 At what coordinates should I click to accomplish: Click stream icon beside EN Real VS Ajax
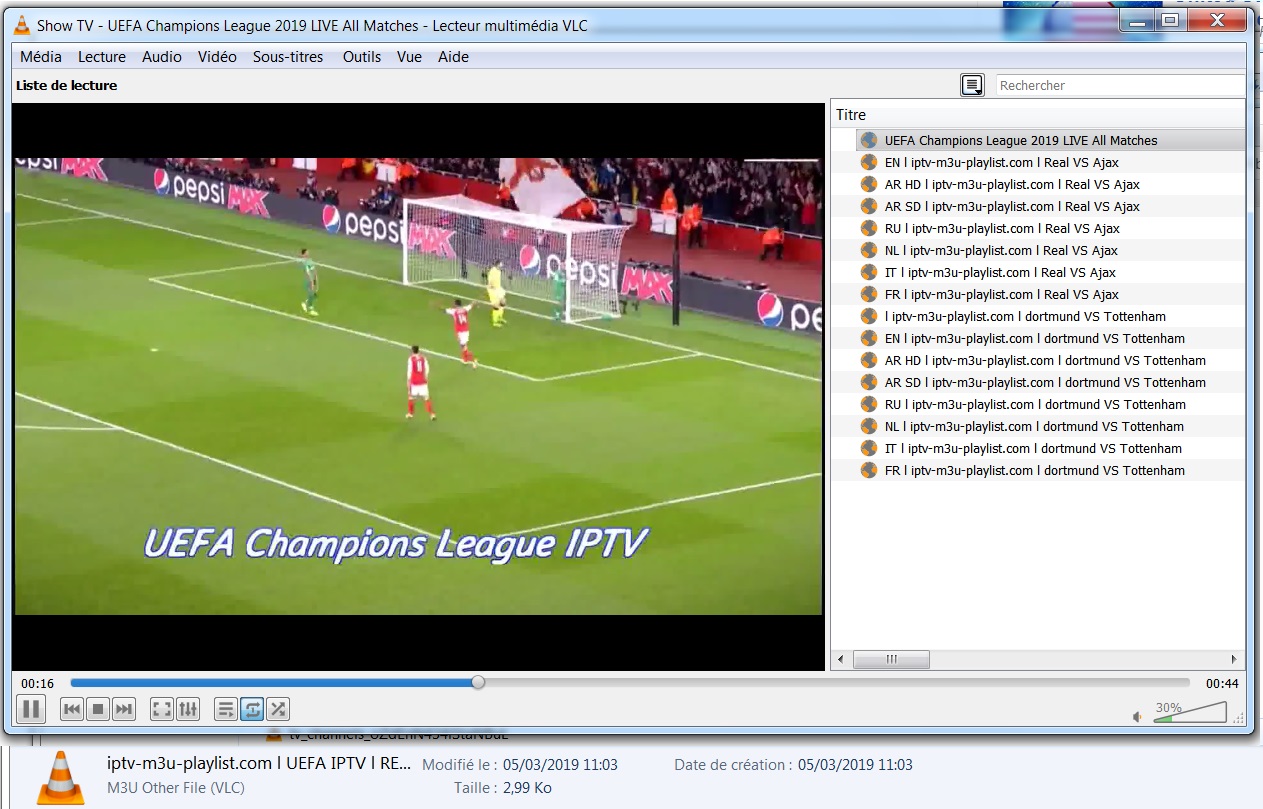[869, 162]
